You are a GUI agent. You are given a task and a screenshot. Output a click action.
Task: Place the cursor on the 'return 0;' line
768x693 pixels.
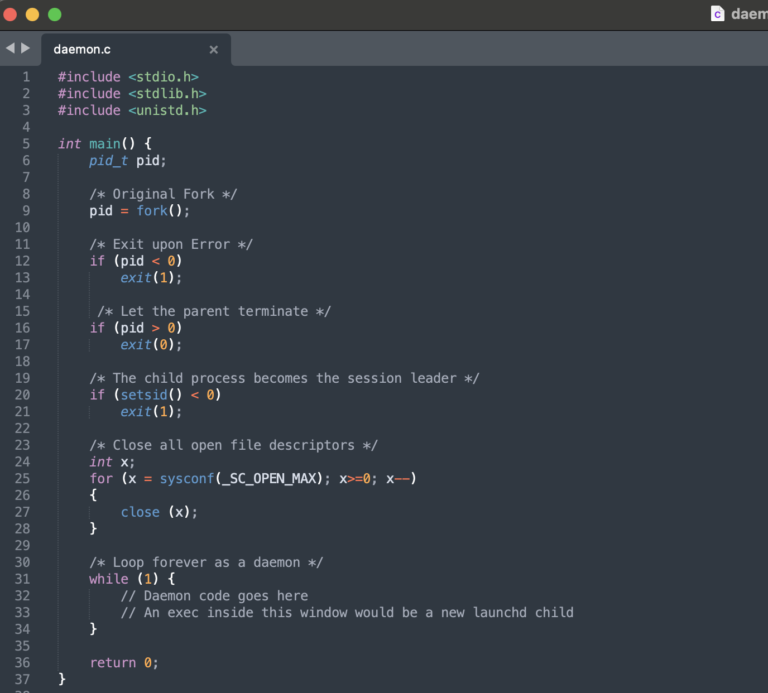point(124,663)
